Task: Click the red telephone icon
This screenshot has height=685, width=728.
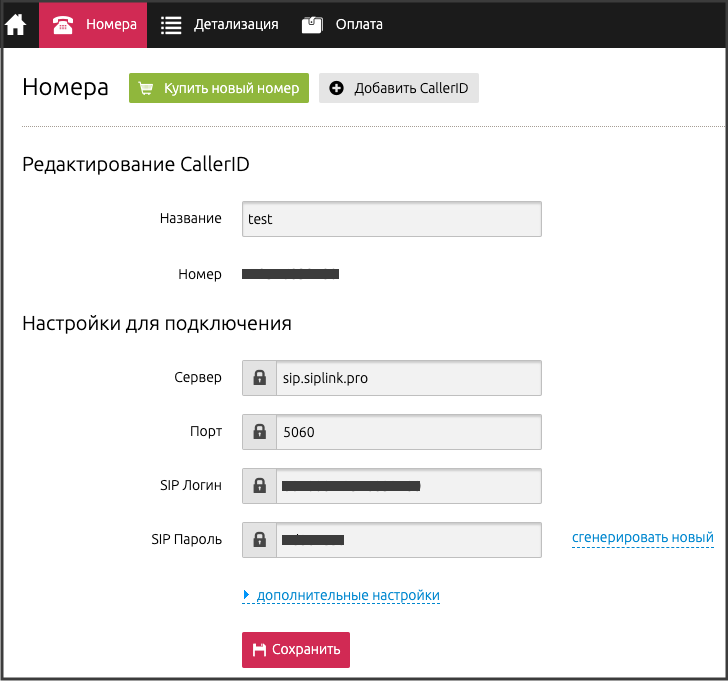Action: [x=63, y=24]
